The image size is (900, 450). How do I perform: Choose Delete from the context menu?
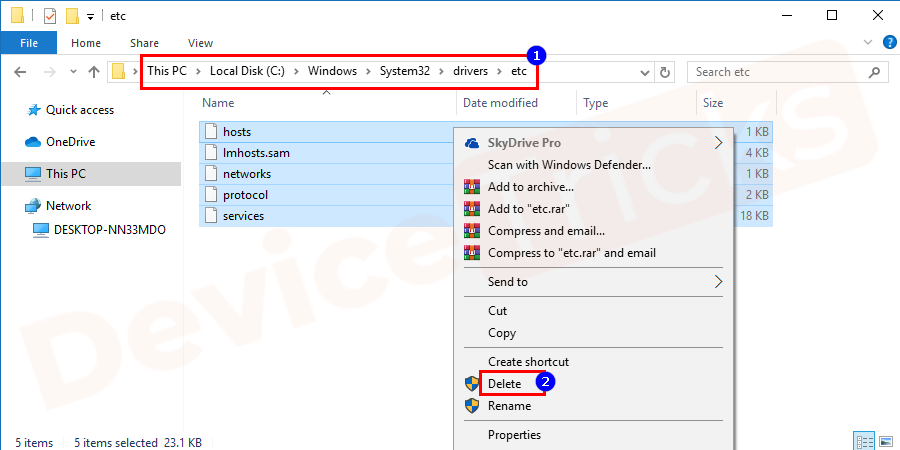coord(505,384)
